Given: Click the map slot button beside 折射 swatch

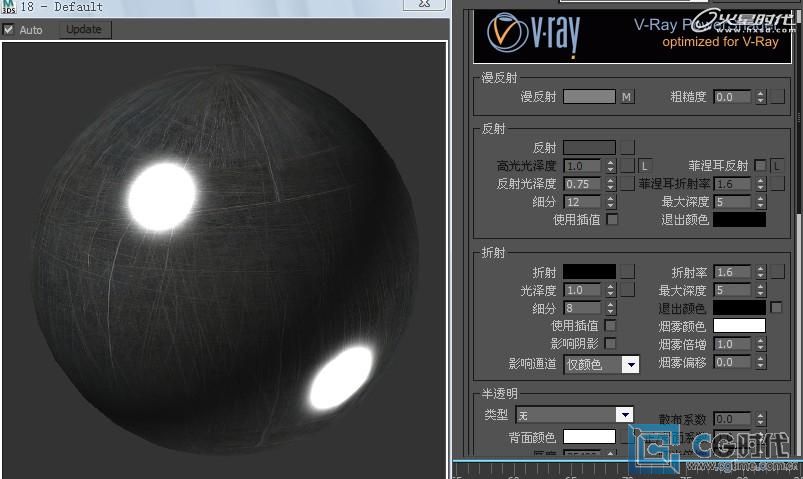Looking at the screenshot, I should coord(627,272).
